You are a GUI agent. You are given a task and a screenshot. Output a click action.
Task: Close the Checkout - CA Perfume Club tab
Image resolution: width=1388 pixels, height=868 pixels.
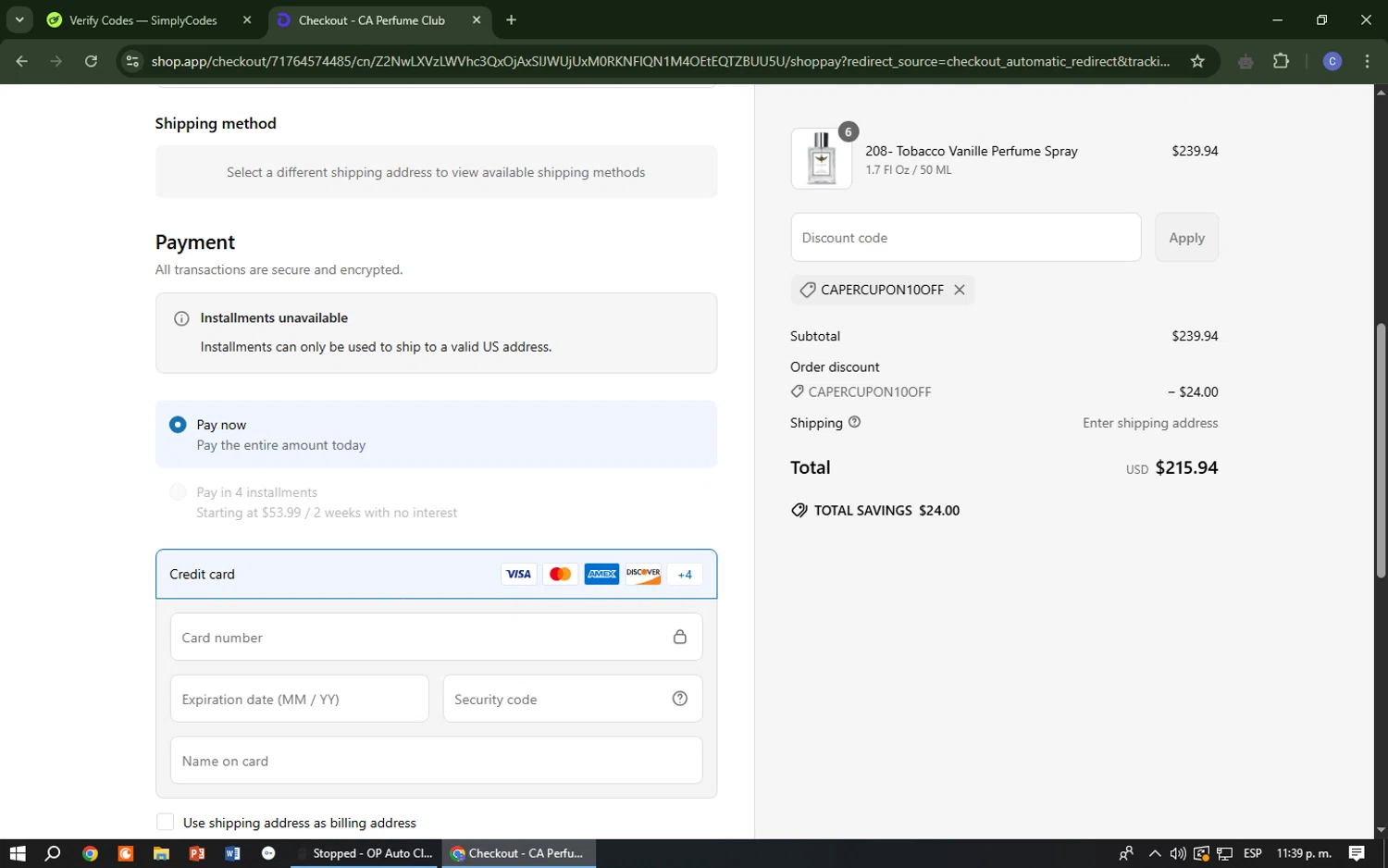pos(477,19)
